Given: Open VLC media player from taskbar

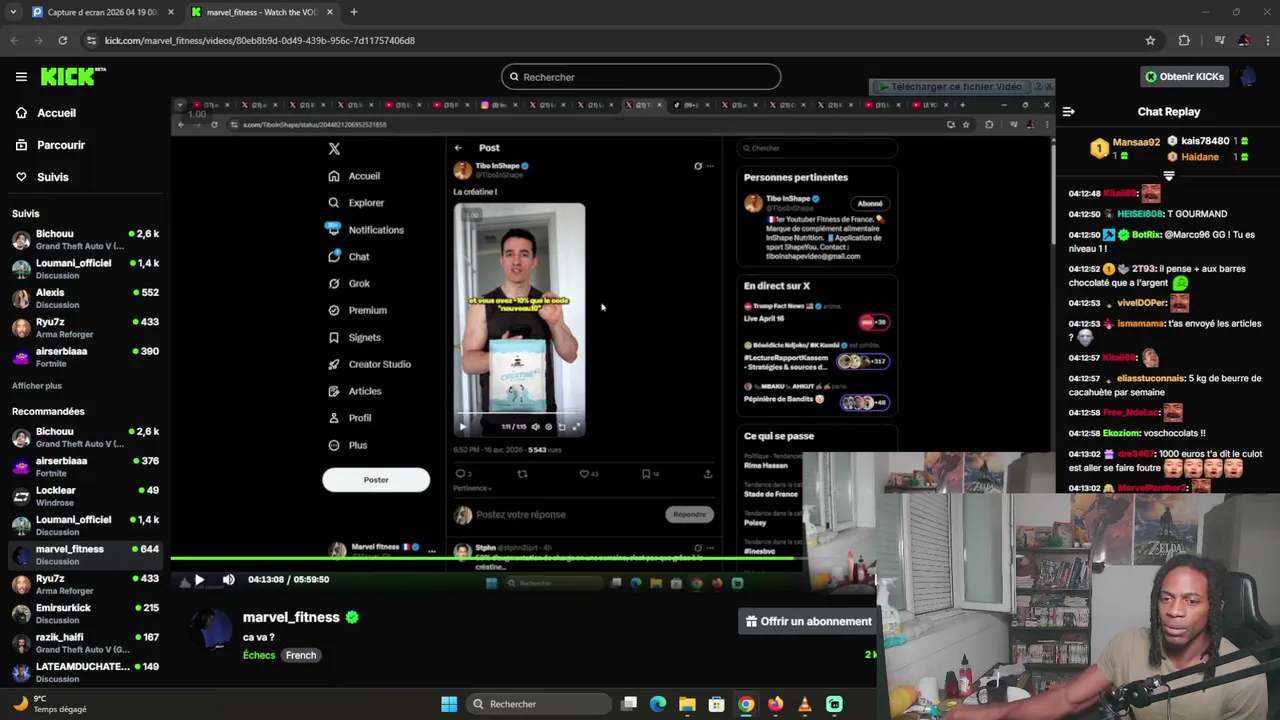Looking at the screenshot, I should point(804,704).
